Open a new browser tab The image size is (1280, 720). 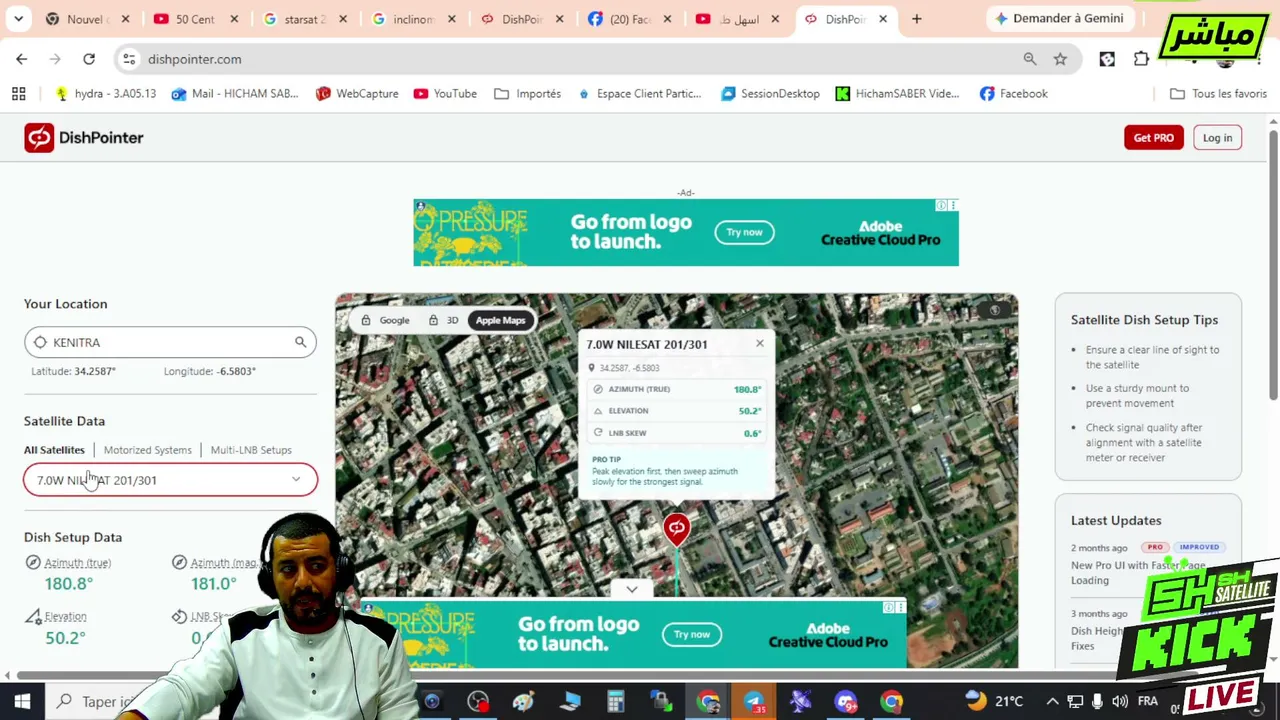click(917, 19)
